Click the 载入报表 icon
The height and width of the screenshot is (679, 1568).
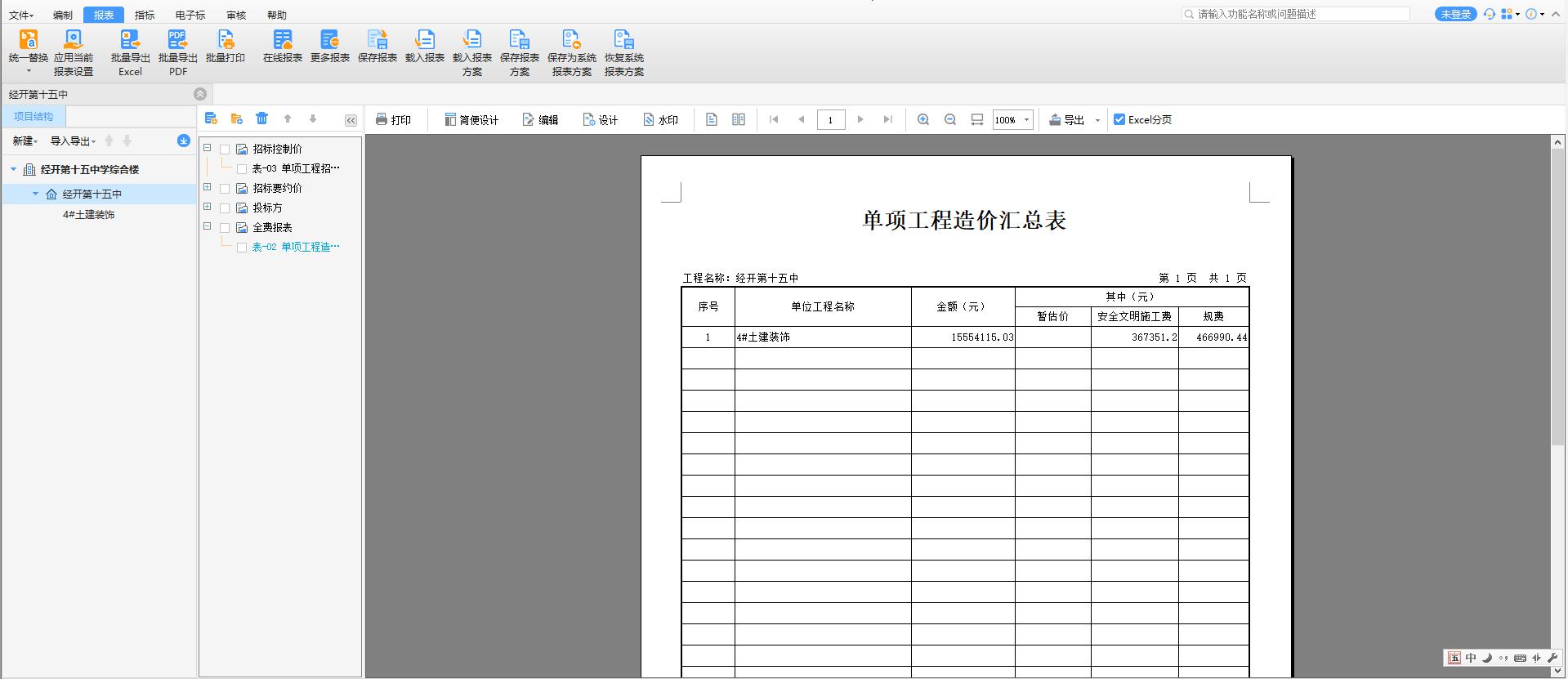pos(425,39)
